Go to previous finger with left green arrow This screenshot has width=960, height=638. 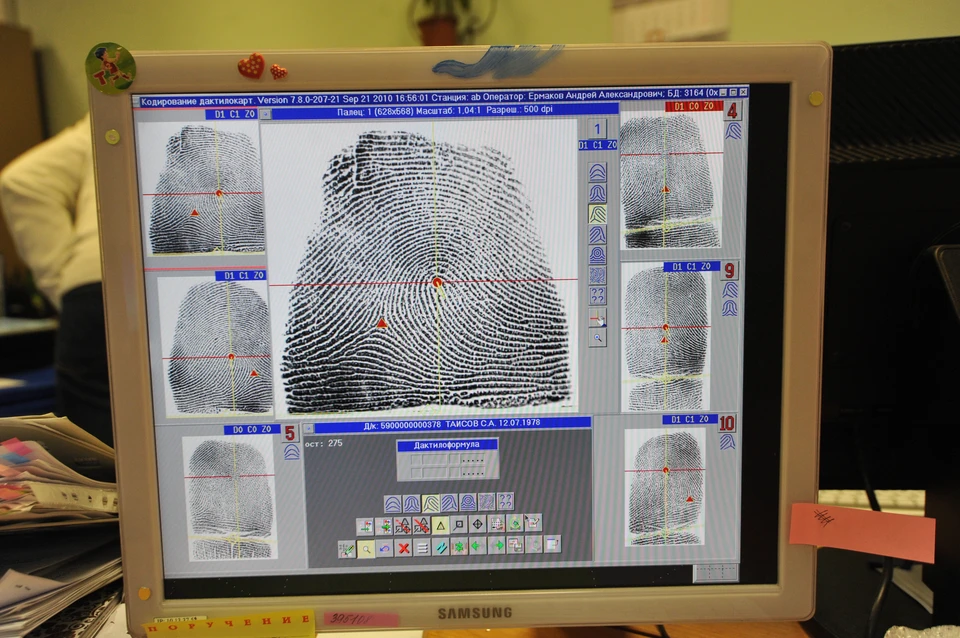click(x=478, y=546)
